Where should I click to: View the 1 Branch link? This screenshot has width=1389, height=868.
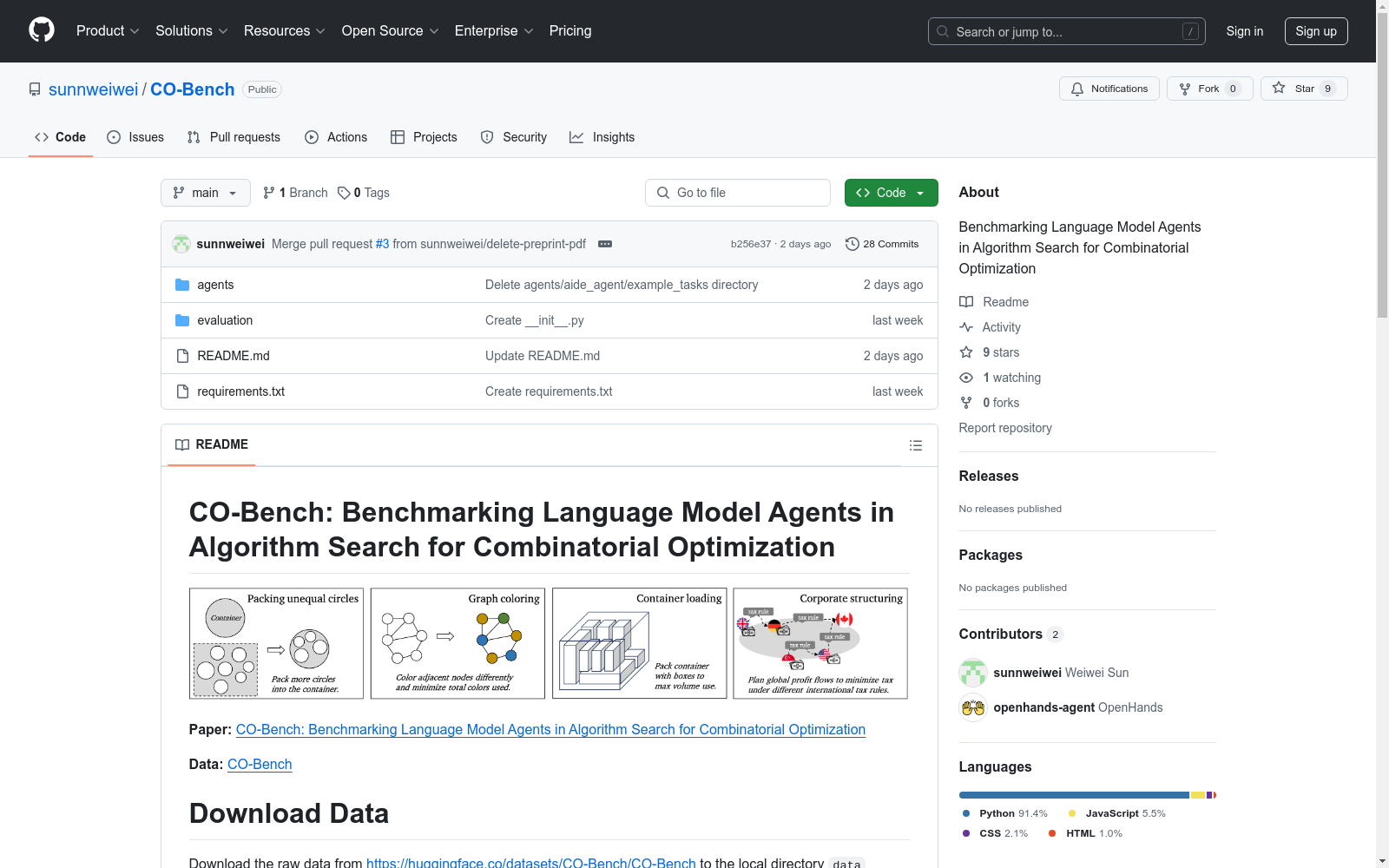point(295,193)
